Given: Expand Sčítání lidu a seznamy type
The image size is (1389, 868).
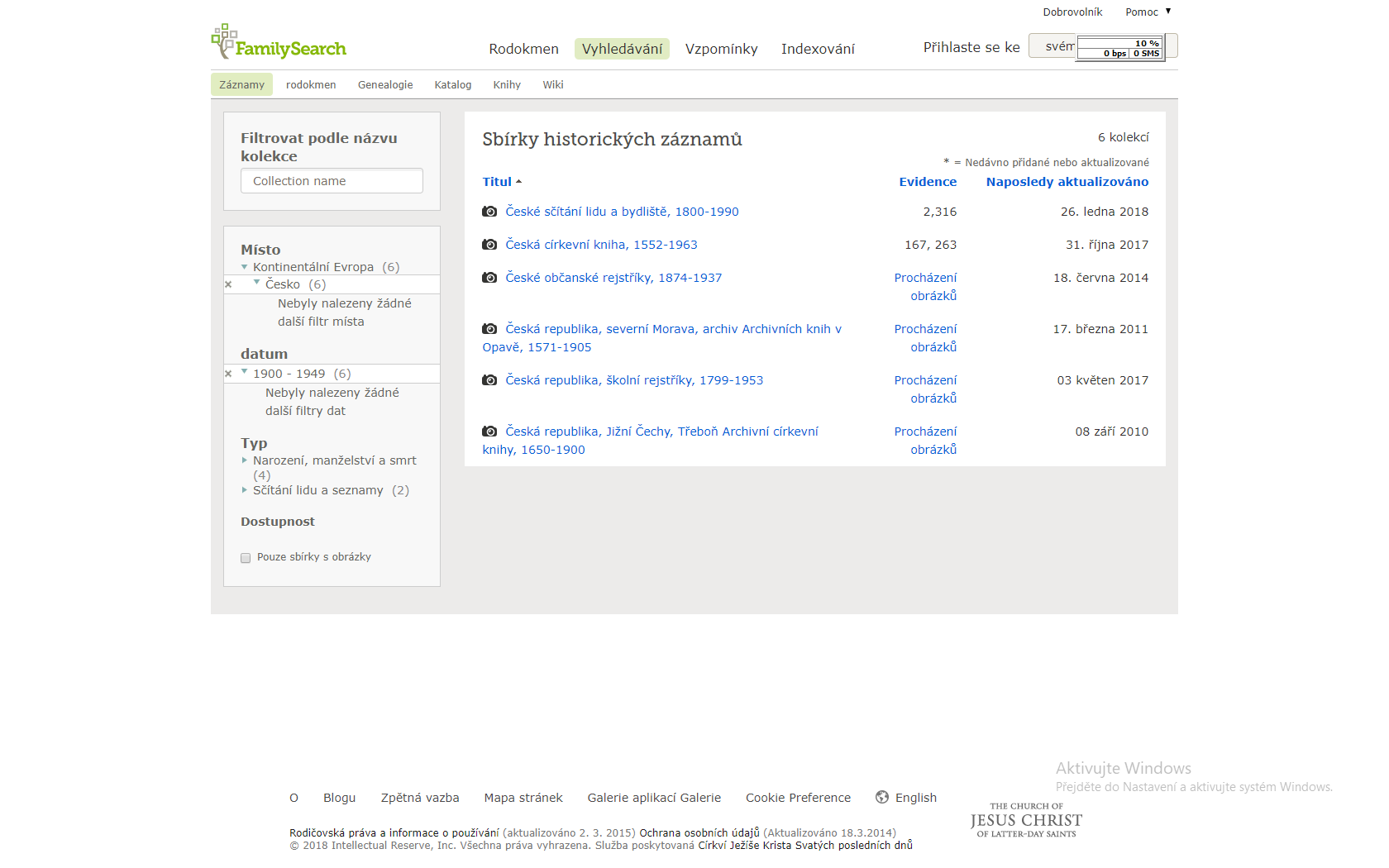Looking at the screenshot, I should coord(245,490).
